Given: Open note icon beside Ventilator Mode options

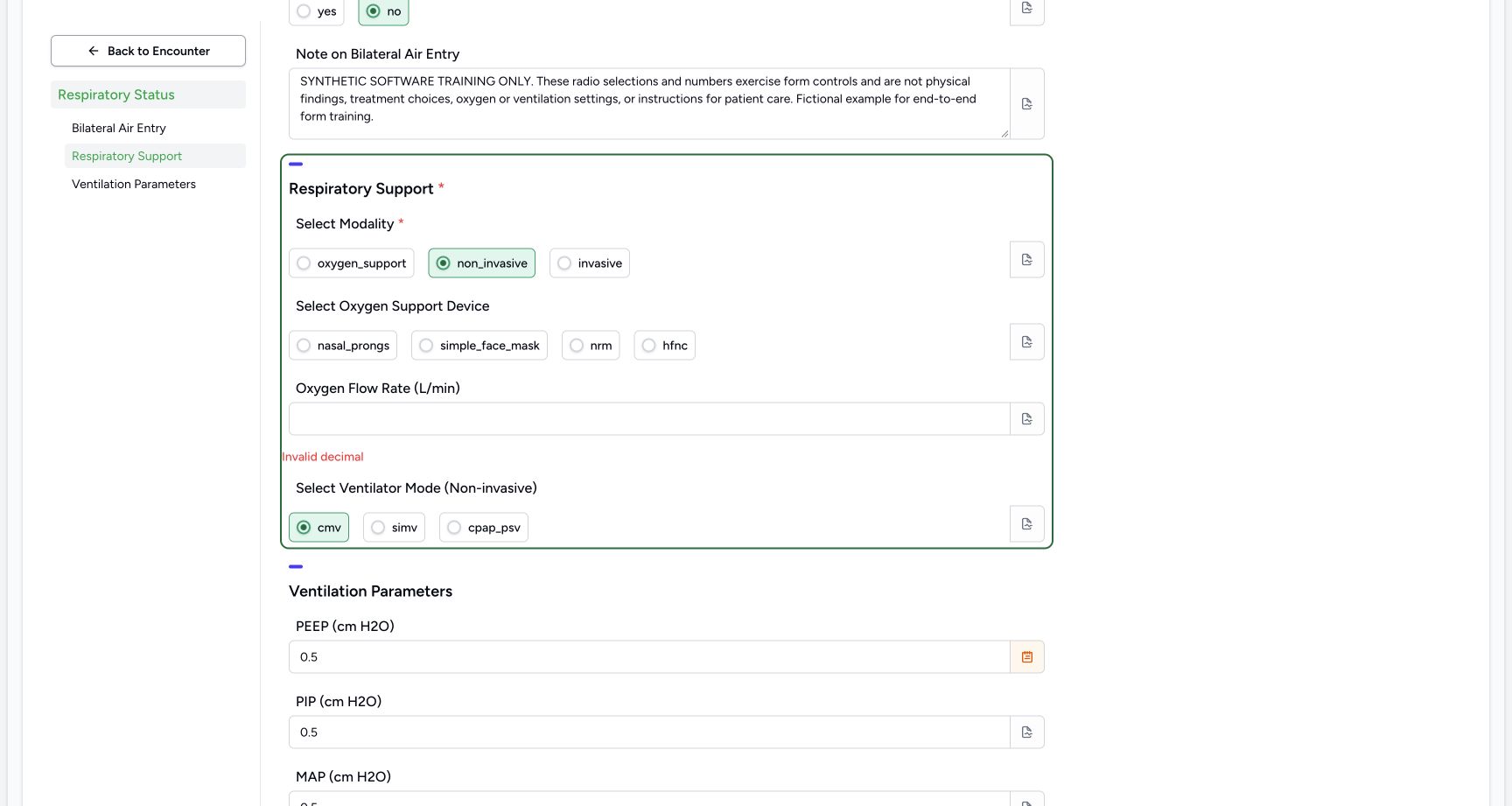Looking at the screenshot, I should click(x=1027, y=524).
